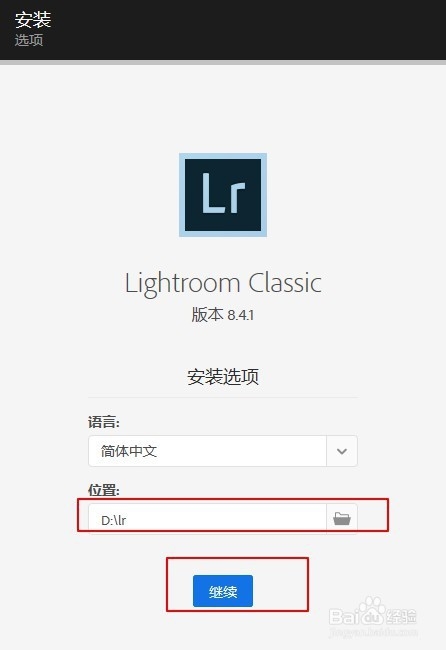Click the 安装选项 section heading
The image size is (446, 650).
[x=223, y=376]
